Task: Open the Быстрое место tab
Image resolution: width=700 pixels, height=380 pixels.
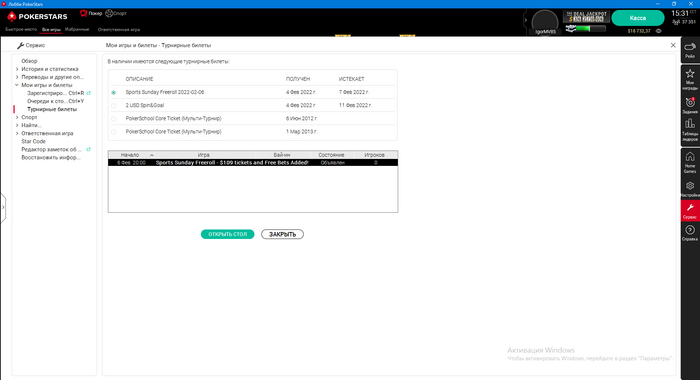Action: tap(21, 29)
